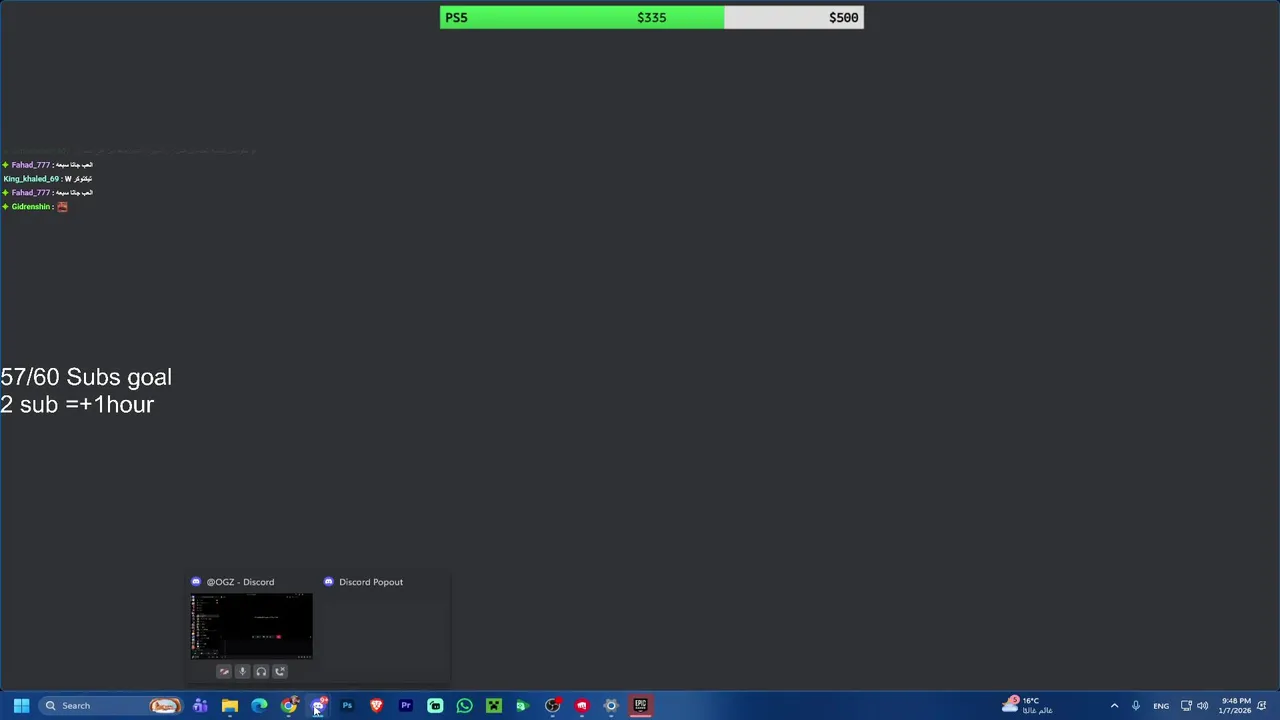The height and width of the screenshot is (720, 1280).
Task: Open the red round app icon on the taskbar
Action: 582,706
